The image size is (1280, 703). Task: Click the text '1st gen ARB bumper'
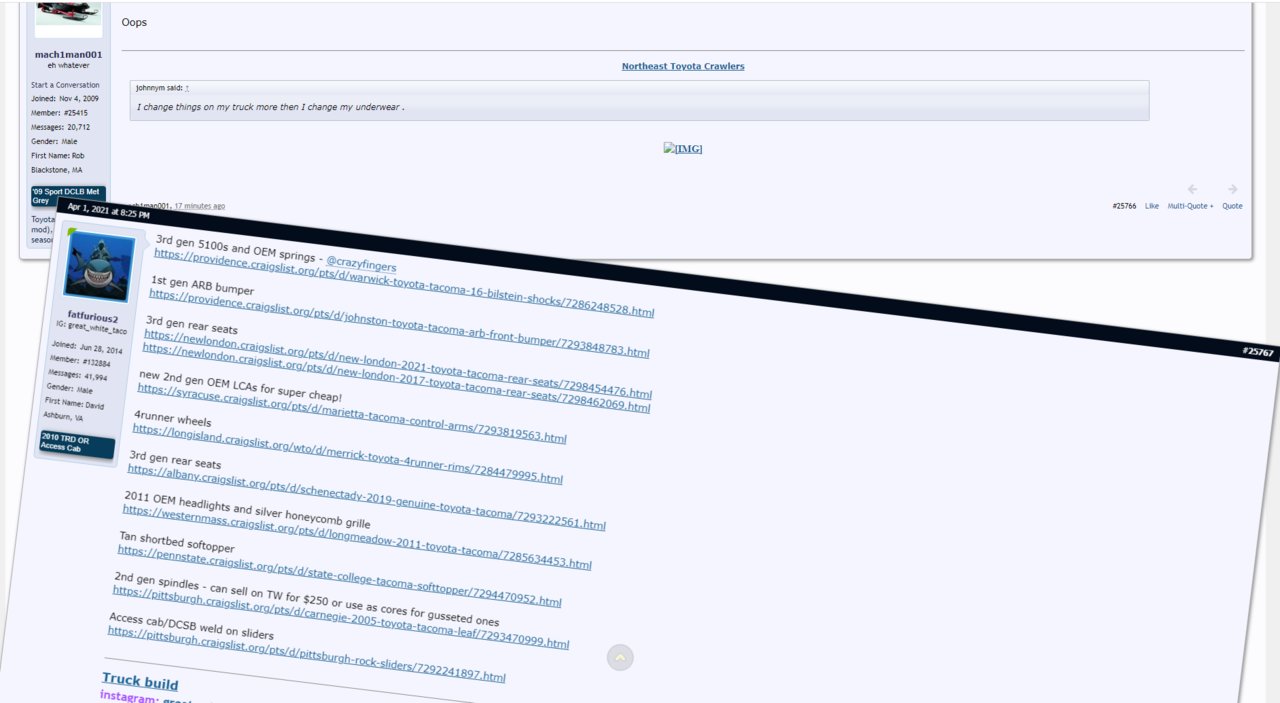click(x=202, y=285)
